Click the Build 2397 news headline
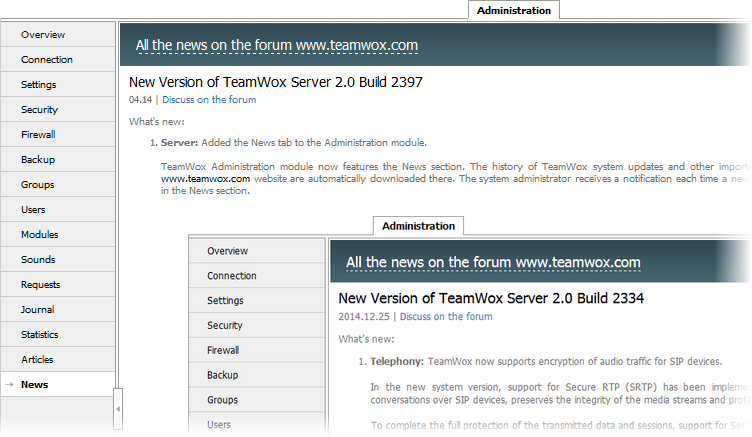This screenshot has width=752, height=437. point(276,82)
